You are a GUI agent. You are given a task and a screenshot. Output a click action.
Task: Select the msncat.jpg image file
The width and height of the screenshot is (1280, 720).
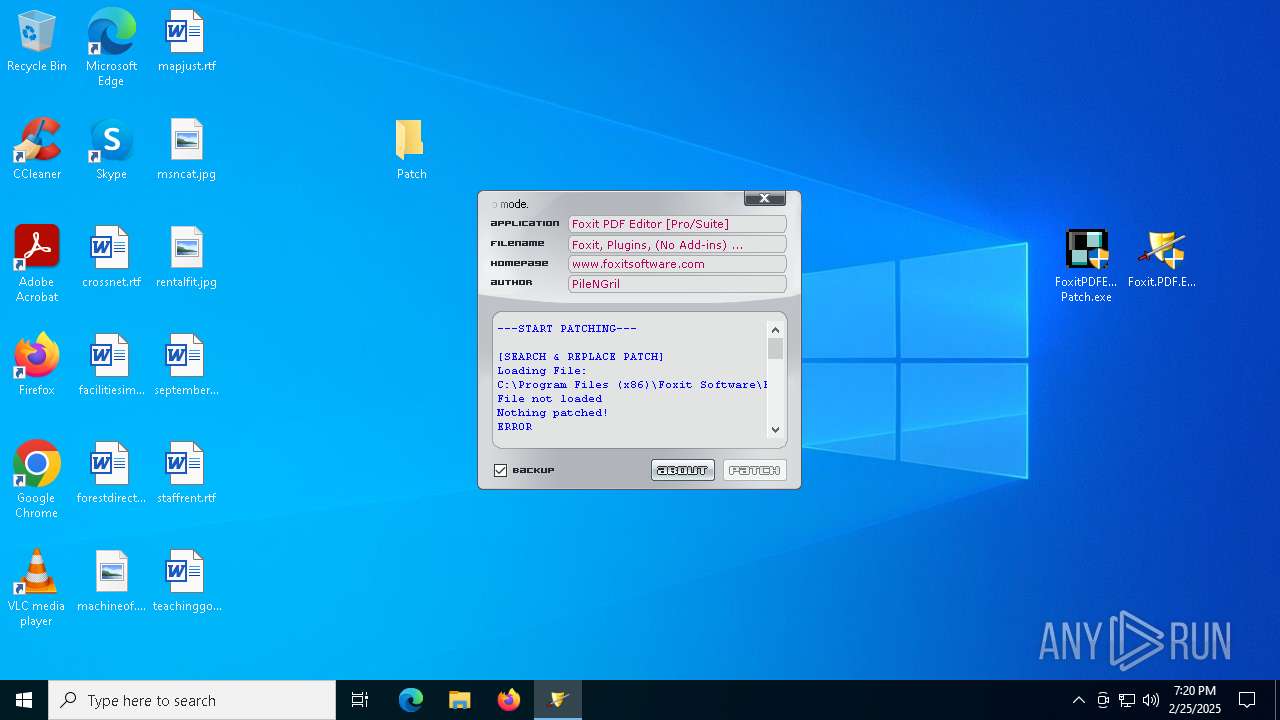pyautogui.click(x=186, y=150)
